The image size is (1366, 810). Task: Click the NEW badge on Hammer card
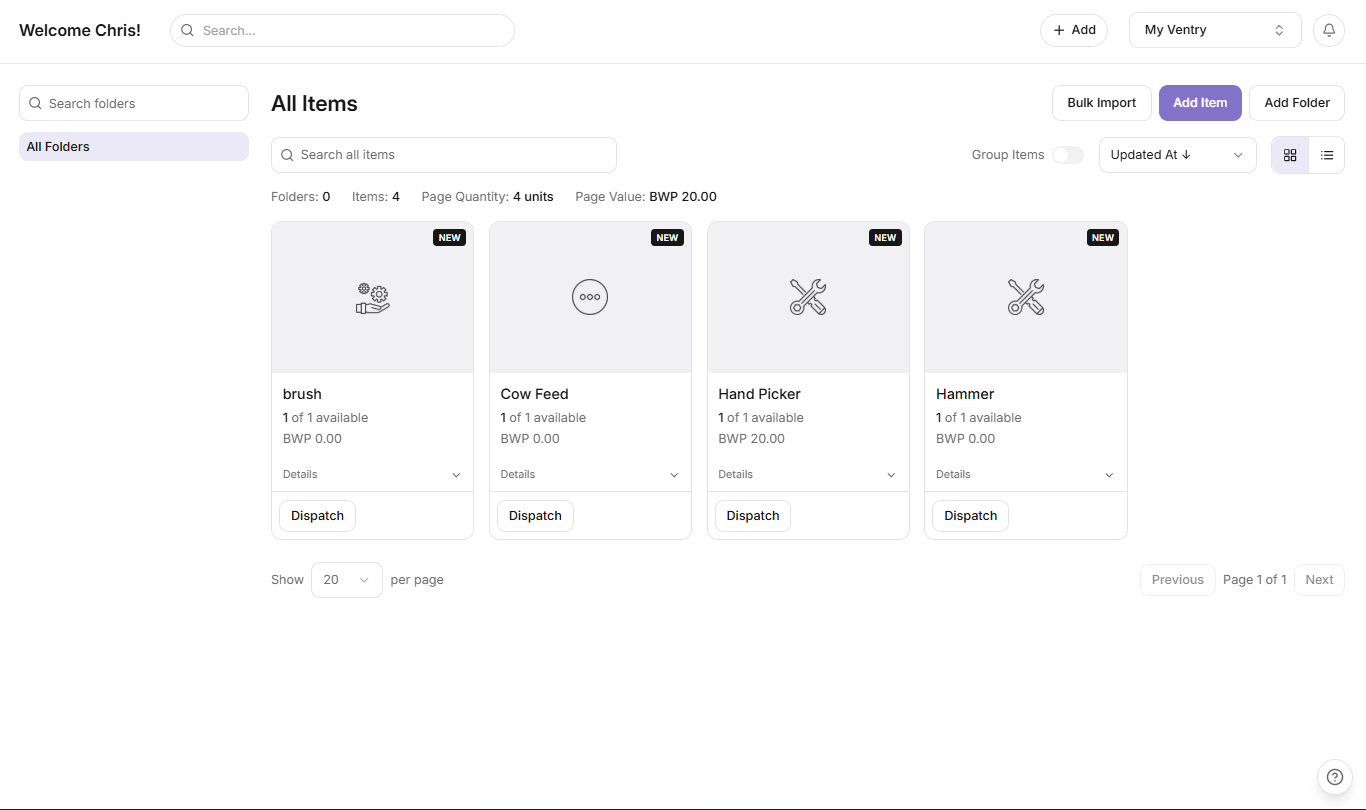[x=1103, y=238]
